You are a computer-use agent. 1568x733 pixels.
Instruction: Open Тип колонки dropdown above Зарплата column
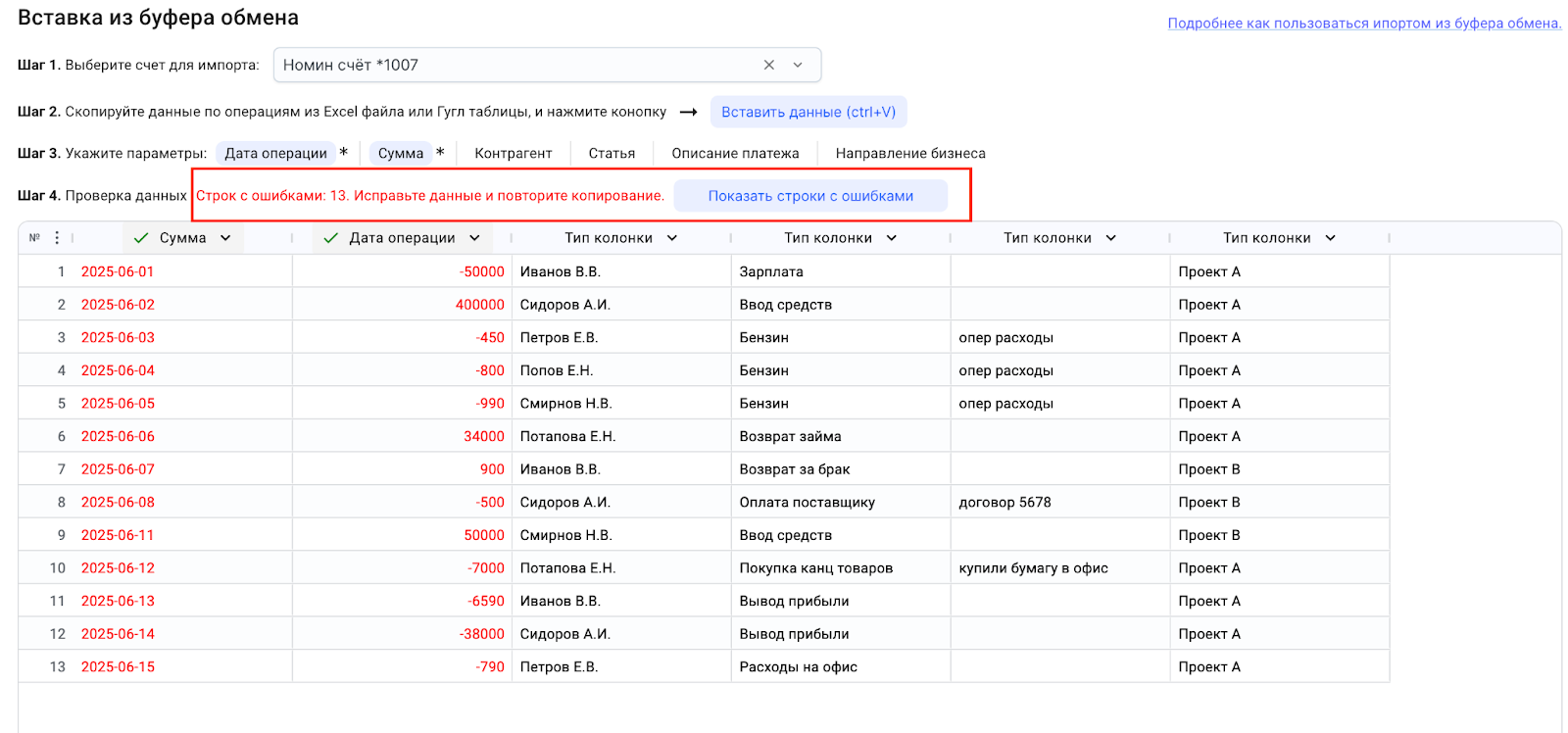[x=891, y=238]
